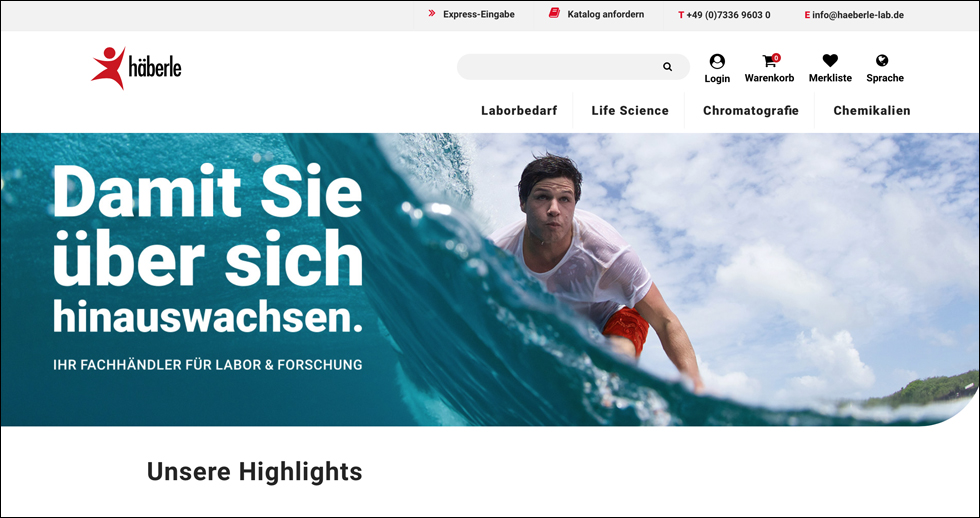Click the magnifier search icon

pos(668,67)
